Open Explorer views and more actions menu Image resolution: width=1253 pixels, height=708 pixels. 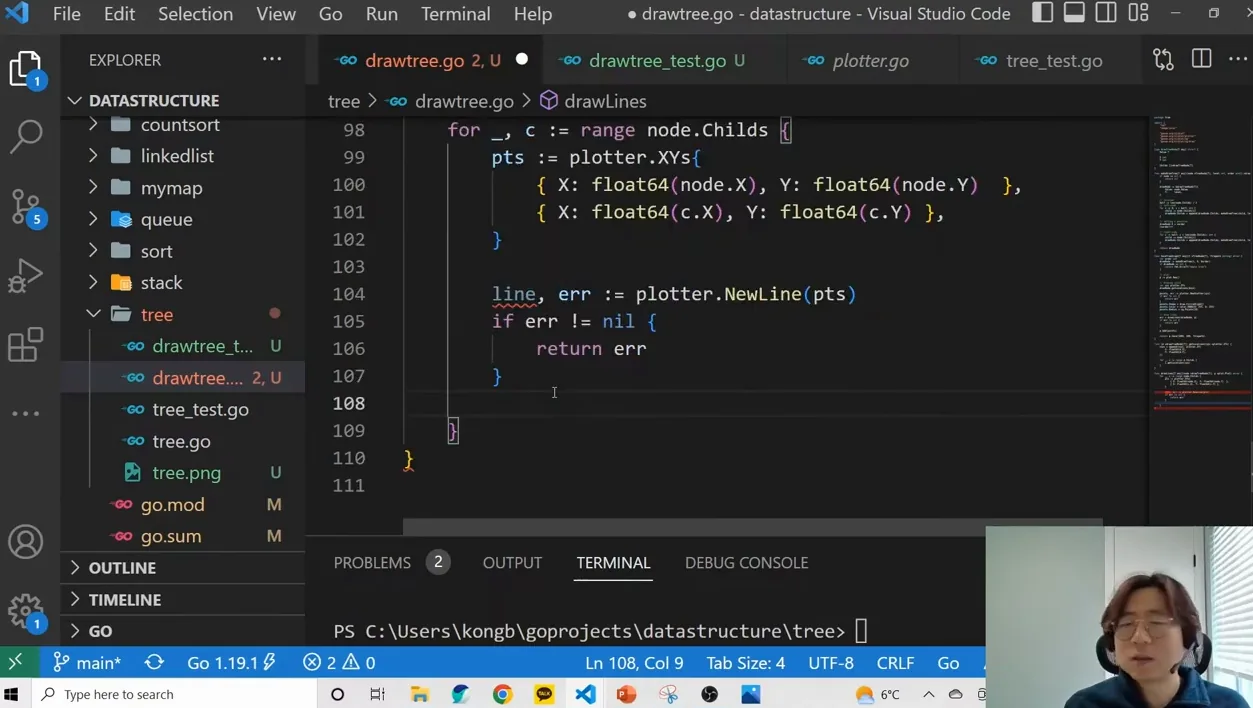pyautogui.click(x=272, y=60)
